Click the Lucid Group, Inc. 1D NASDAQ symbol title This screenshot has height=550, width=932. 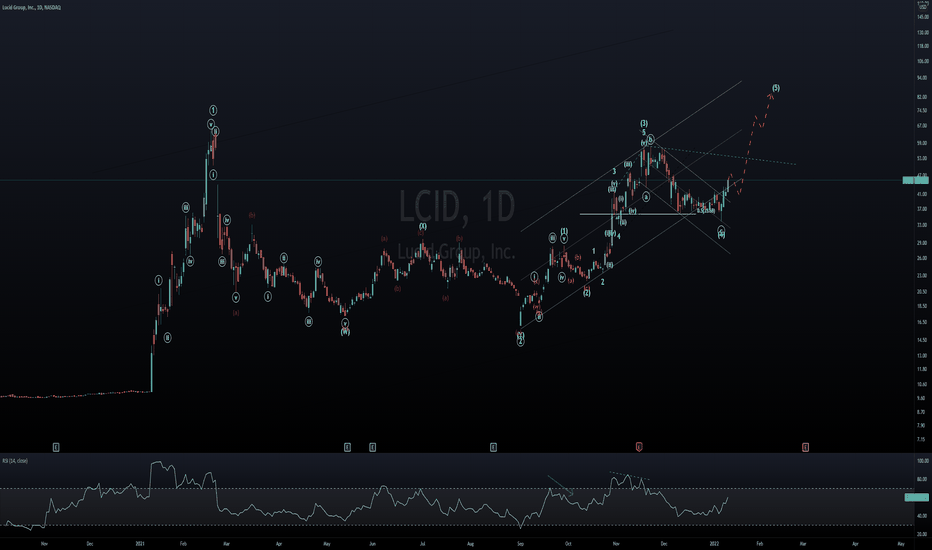[32, 7]
